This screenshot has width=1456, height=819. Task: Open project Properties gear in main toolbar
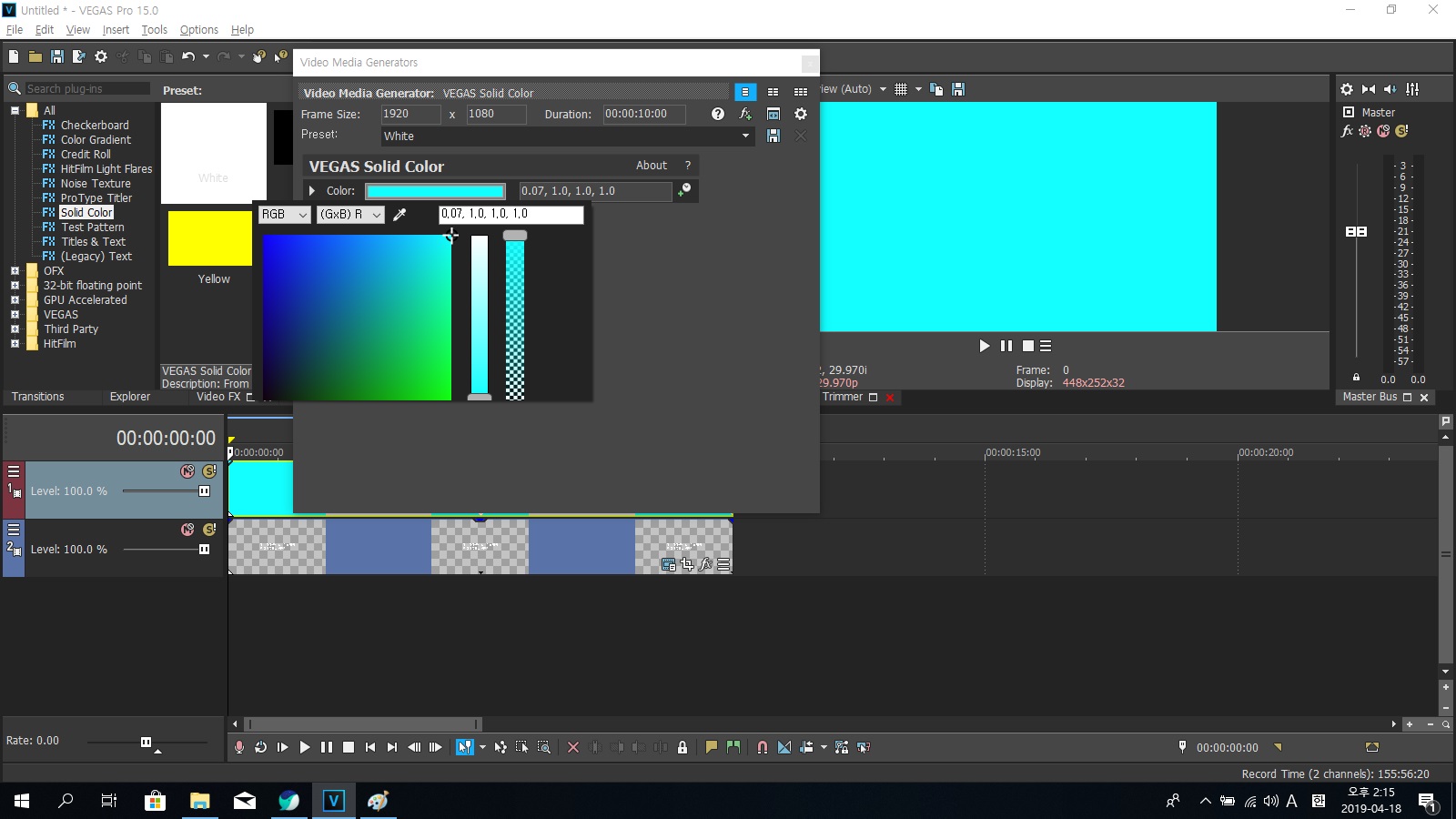[101, 56]
